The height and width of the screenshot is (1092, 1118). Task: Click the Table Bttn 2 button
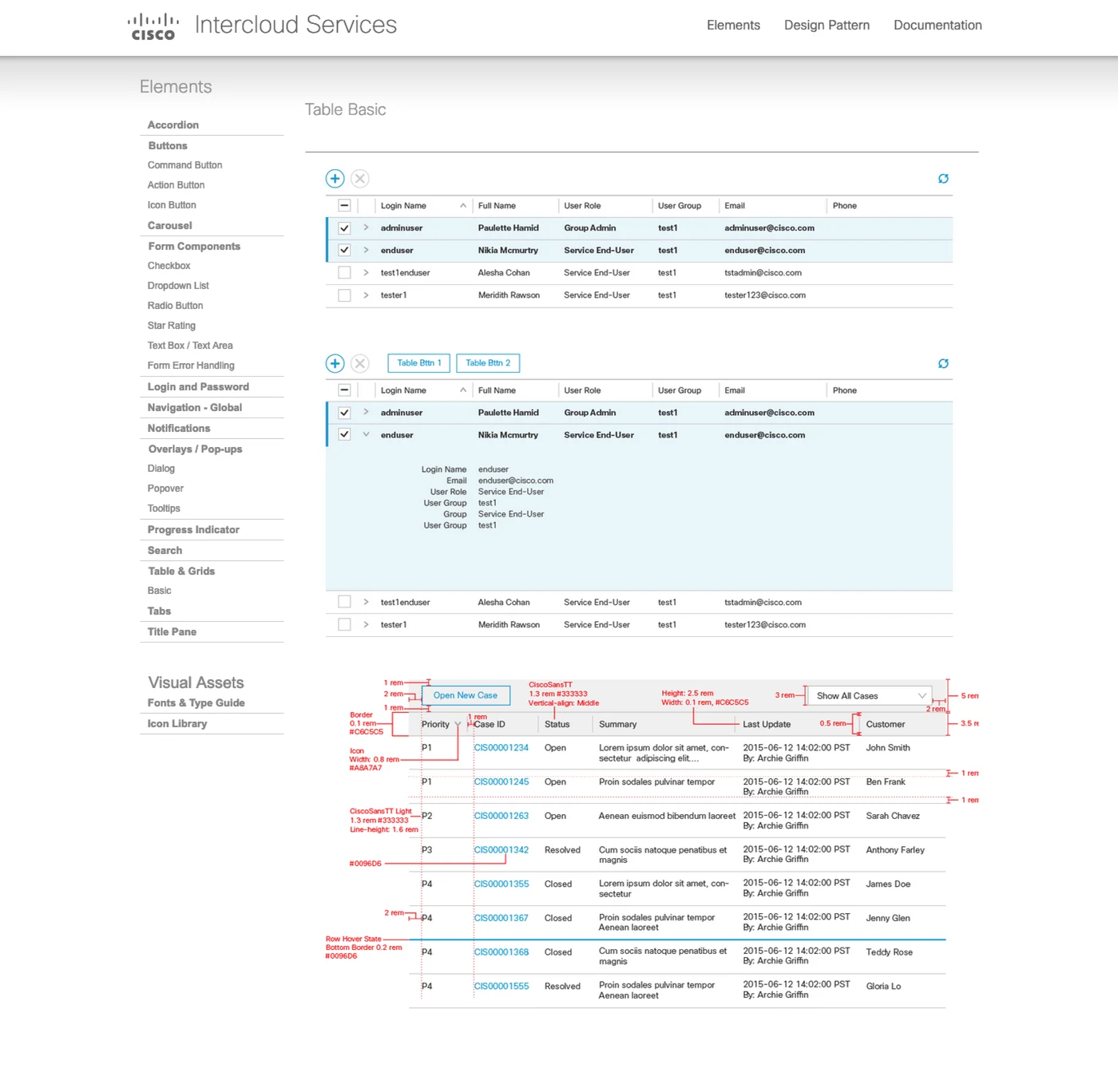point(488,363)
